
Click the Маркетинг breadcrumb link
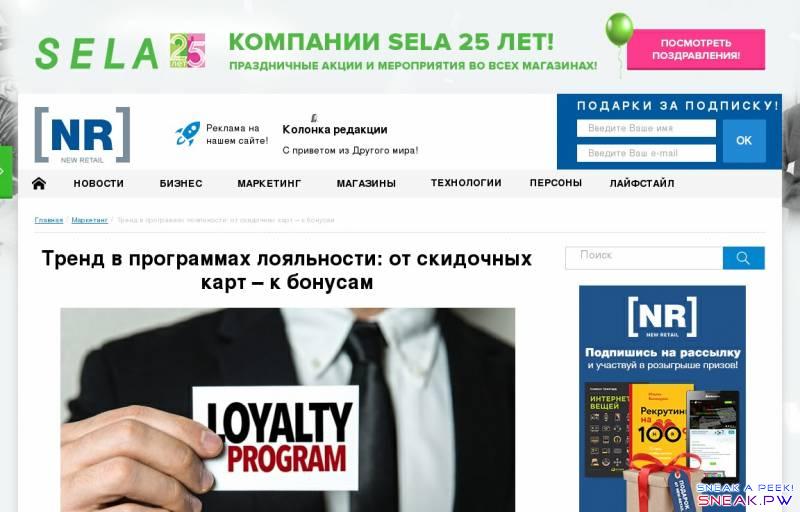[89, 220]
